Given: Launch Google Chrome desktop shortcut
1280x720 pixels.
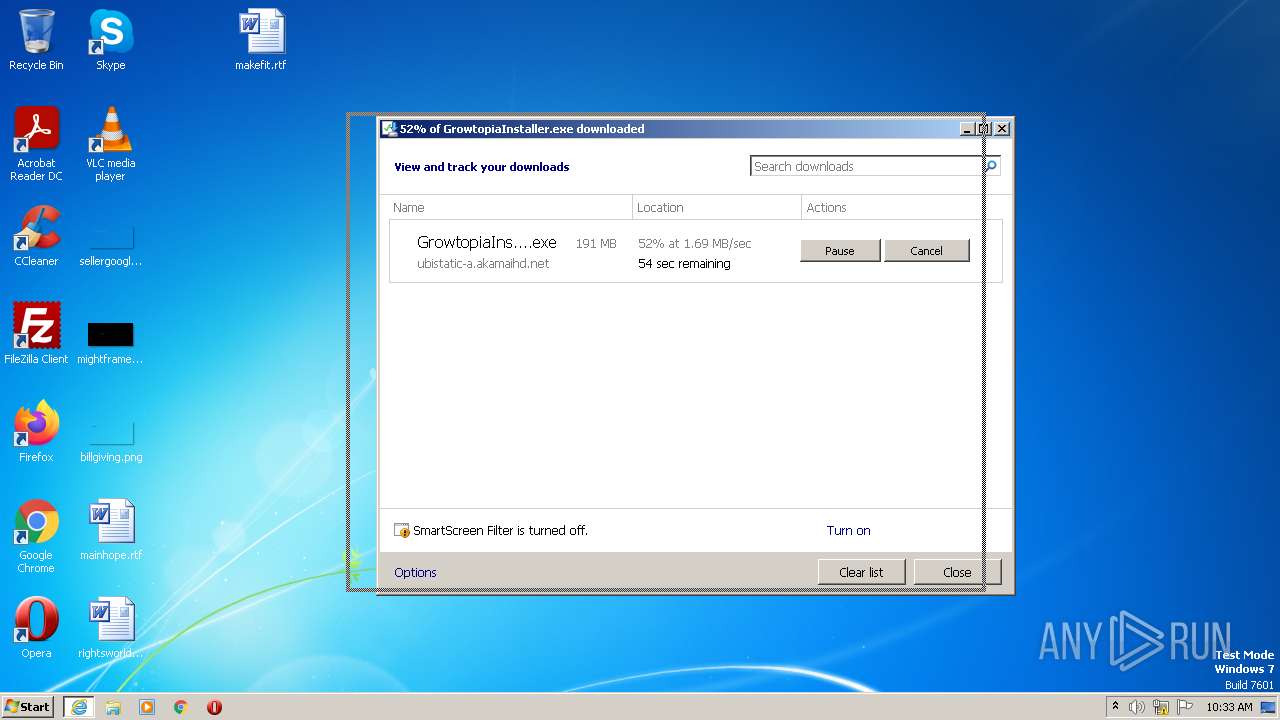Looking at the screenshot, I should (x=36, y=536).
